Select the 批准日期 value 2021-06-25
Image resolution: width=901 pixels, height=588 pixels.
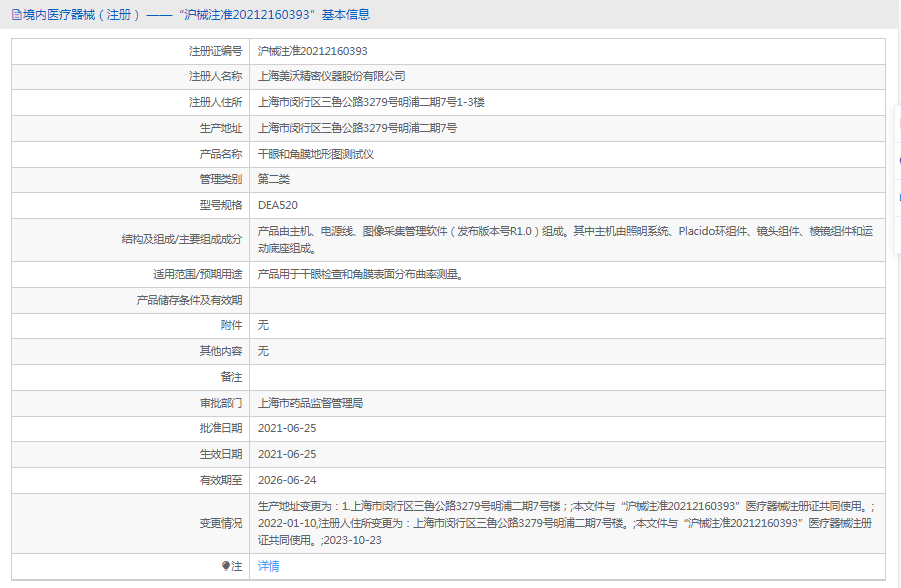(x=287, y=428)
